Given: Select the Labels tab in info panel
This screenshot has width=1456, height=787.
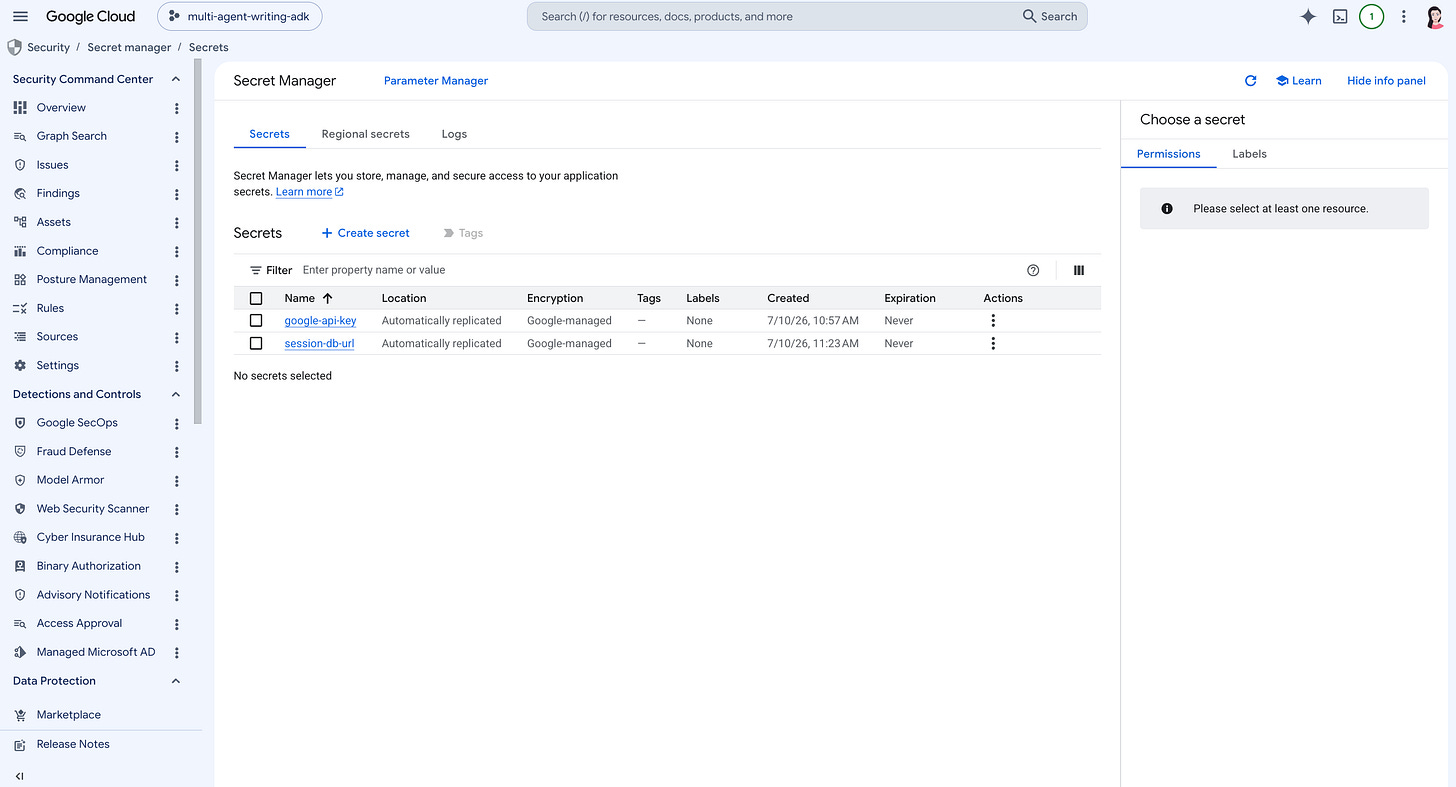Looking at the screenshot, I should click(x=1249, y=154).
